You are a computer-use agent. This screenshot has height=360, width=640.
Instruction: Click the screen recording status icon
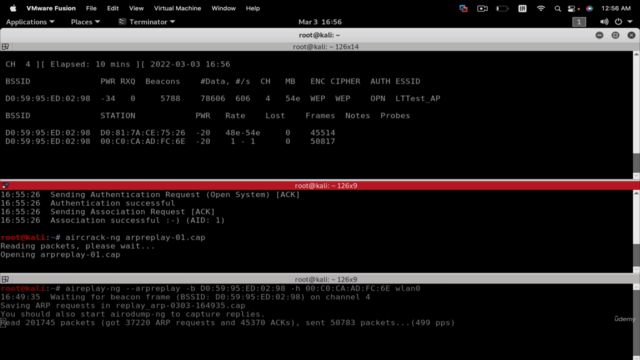pos(482,8)
